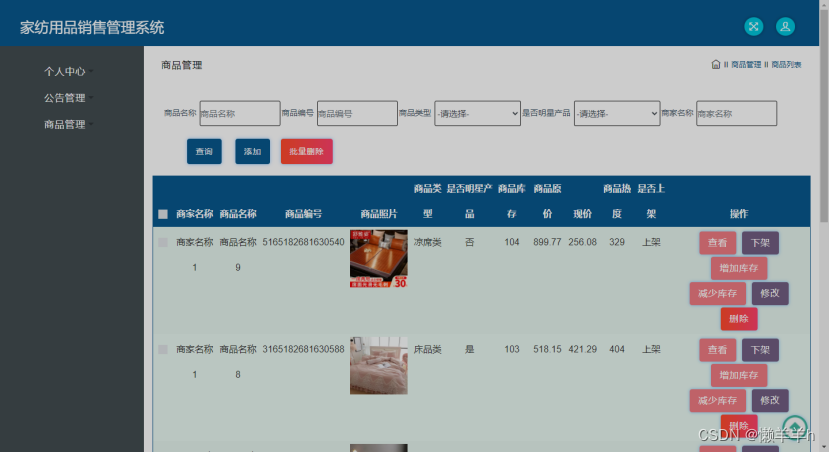Image resolution: width=830 pixels, height=453 pixels.
Task: Click 下架 for the 凉席类 product row
Action: click(x=760, y=243)
